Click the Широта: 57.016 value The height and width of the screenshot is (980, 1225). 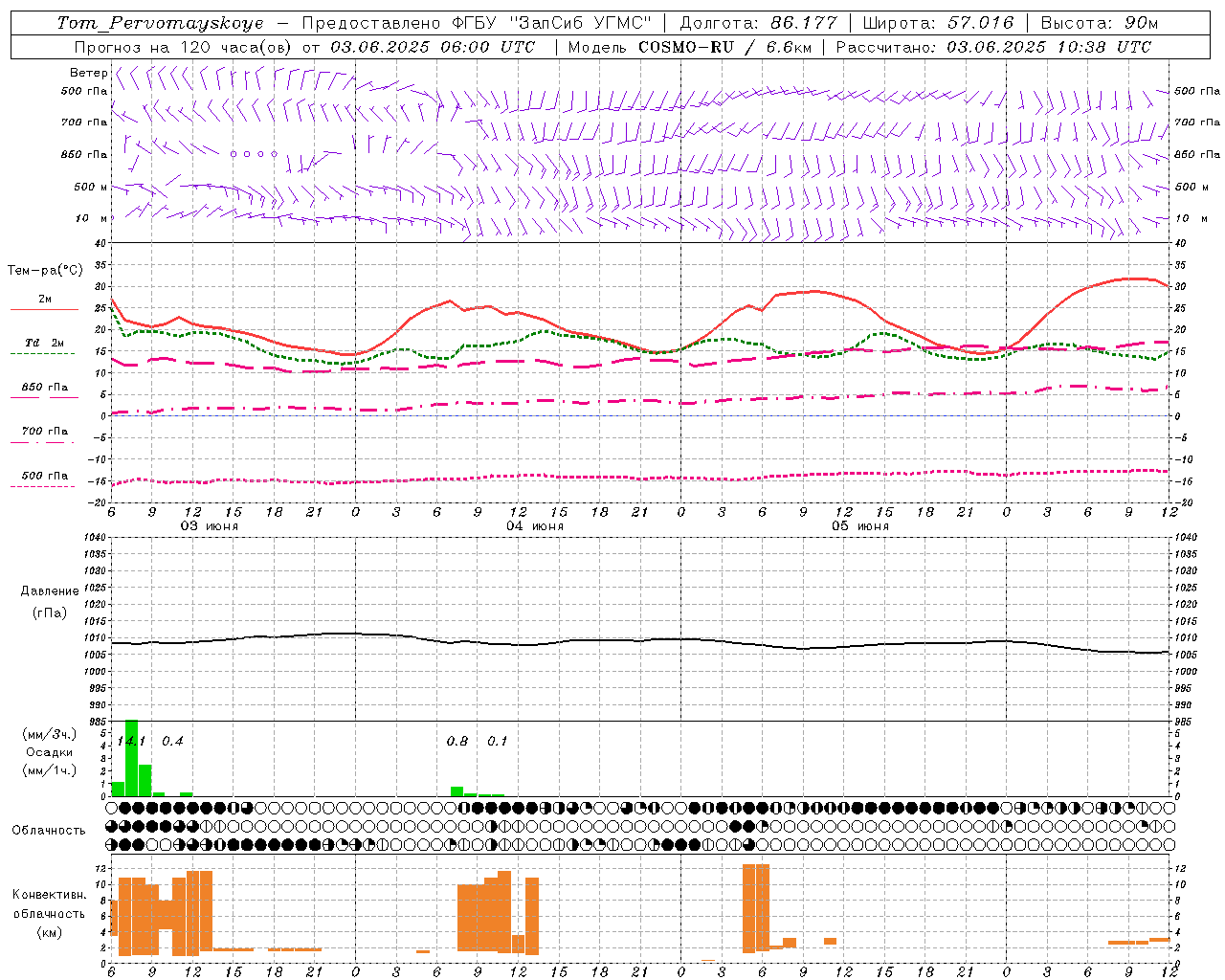pos(938,23)
